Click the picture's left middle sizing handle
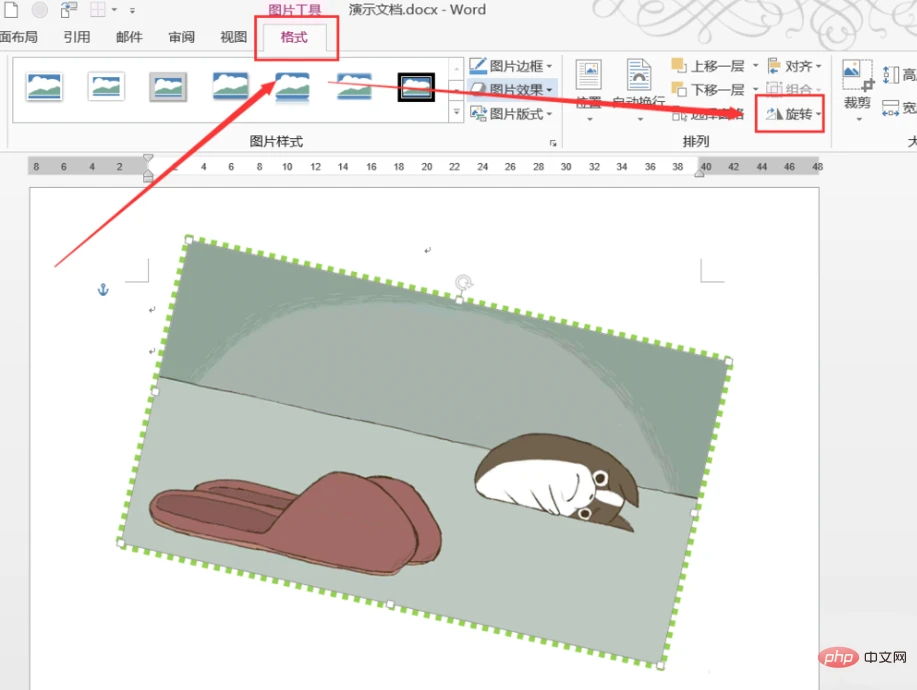This screenshot has height=690, width=917. [x=154, y=391]
